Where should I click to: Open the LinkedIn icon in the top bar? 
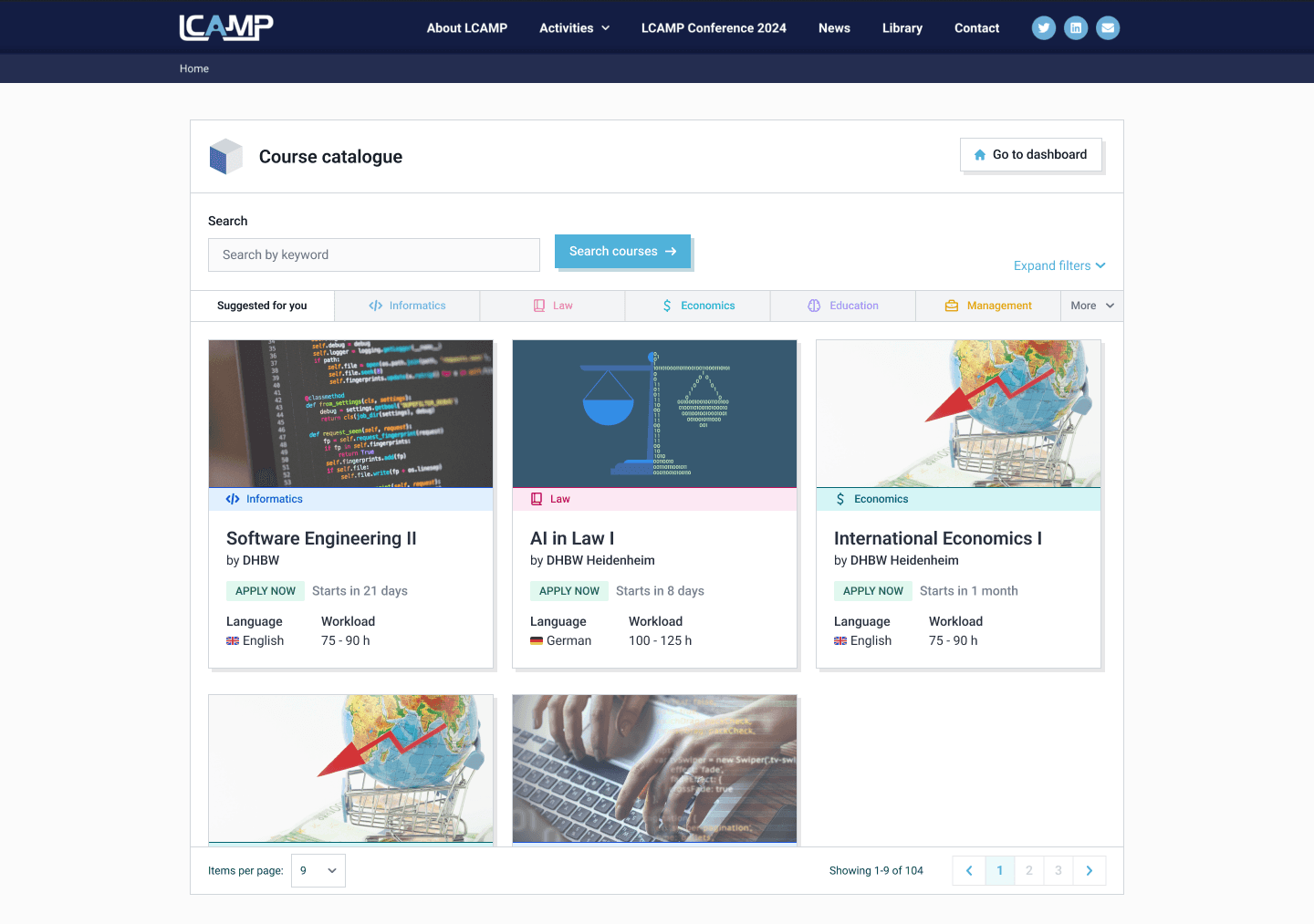click(x=1075, y=27)
